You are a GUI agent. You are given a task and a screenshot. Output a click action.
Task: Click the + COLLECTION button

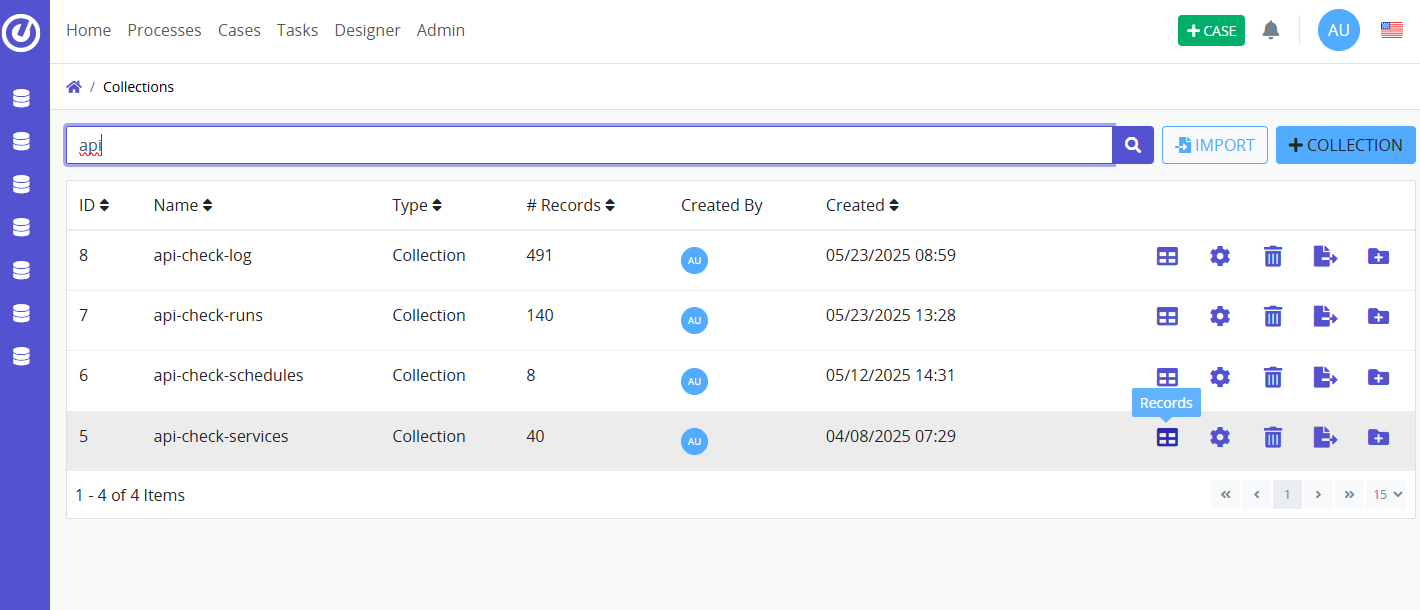[1345, 145]
